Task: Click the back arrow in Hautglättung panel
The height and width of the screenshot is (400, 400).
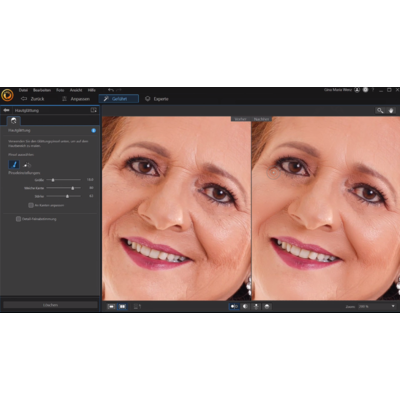Action: (x=6, y=110)
